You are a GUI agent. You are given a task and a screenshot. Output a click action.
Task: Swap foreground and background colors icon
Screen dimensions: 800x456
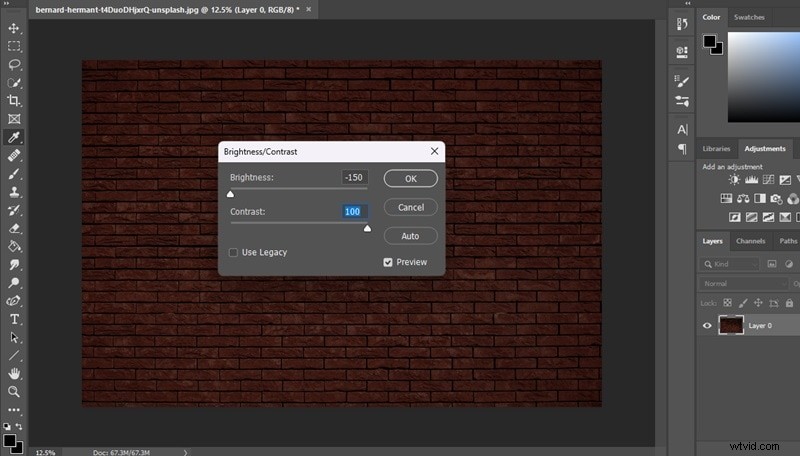click(x=19, y=426)
